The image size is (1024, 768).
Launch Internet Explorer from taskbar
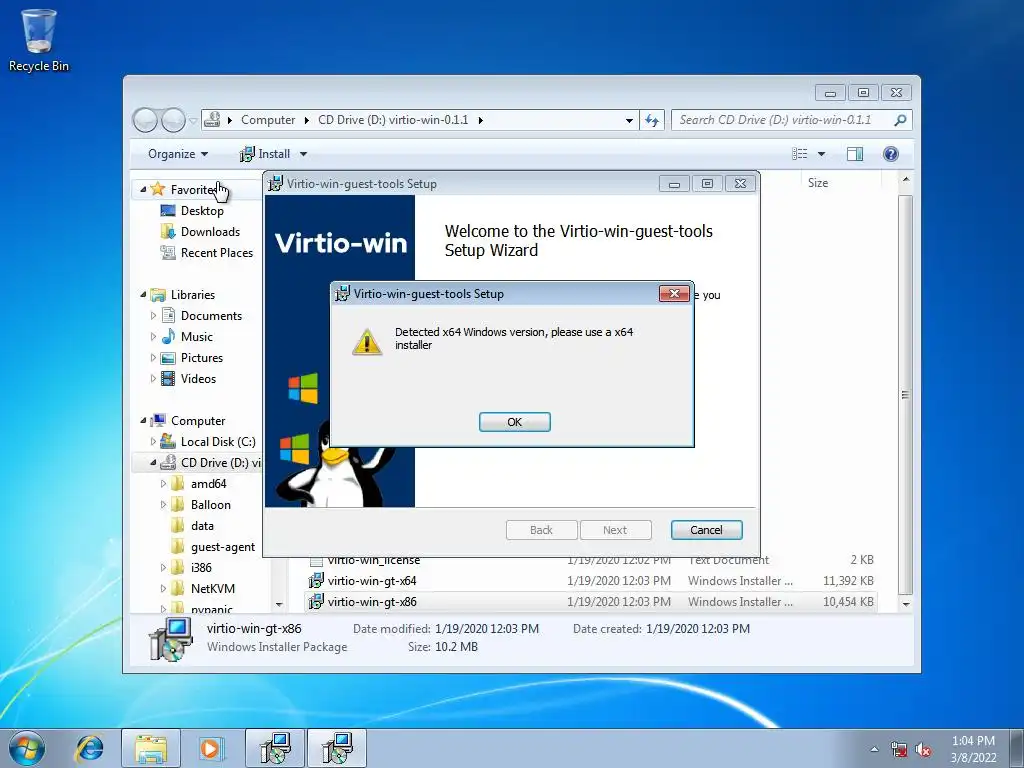89,748
